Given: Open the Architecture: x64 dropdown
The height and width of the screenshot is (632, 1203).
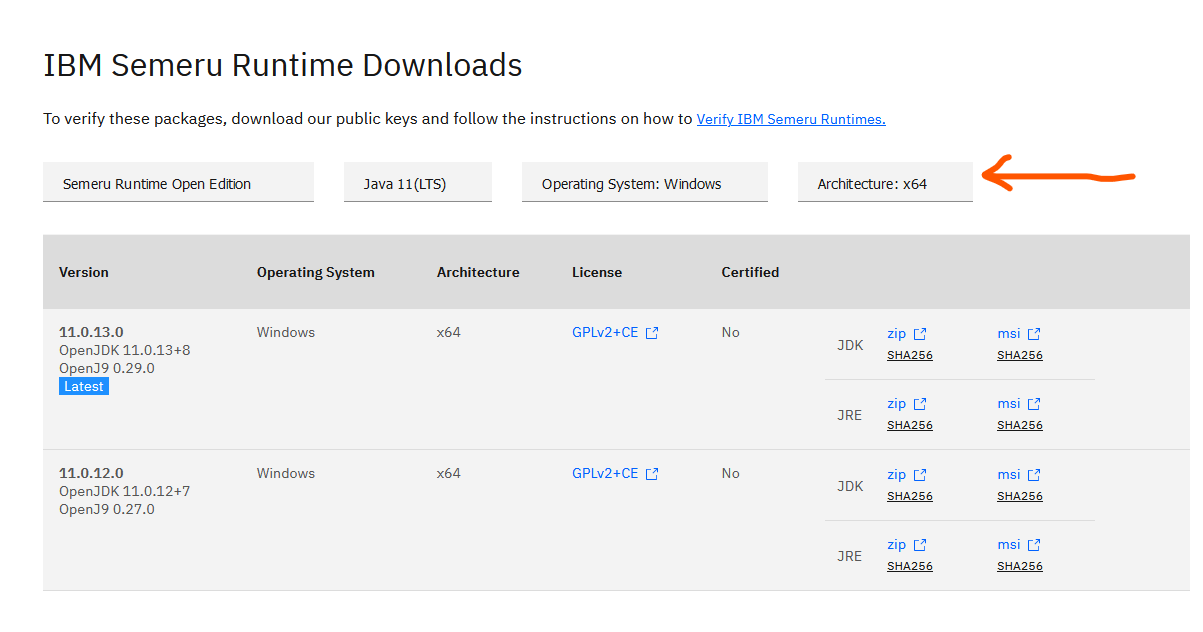Looking at the screenshot, I should [x=885, y=183].
